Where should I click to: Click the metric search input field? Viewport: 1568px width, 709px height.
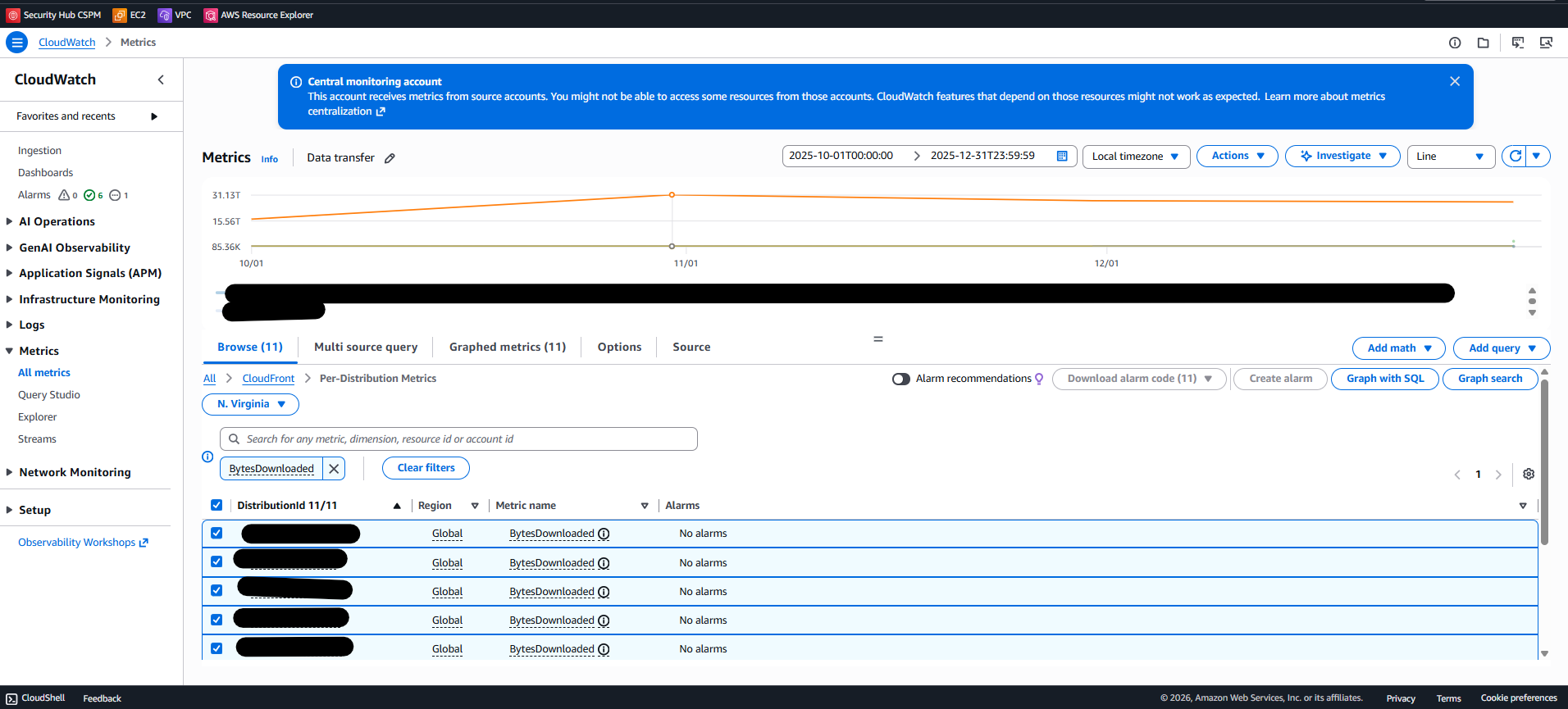458,439
